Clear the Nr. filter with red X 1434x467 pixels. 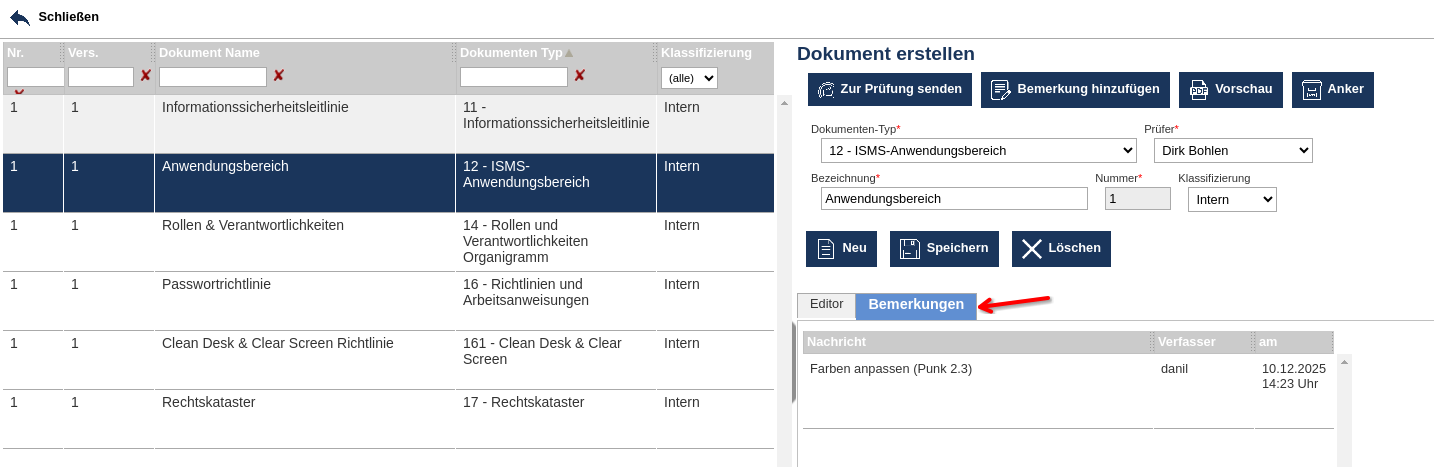(20, 92)
